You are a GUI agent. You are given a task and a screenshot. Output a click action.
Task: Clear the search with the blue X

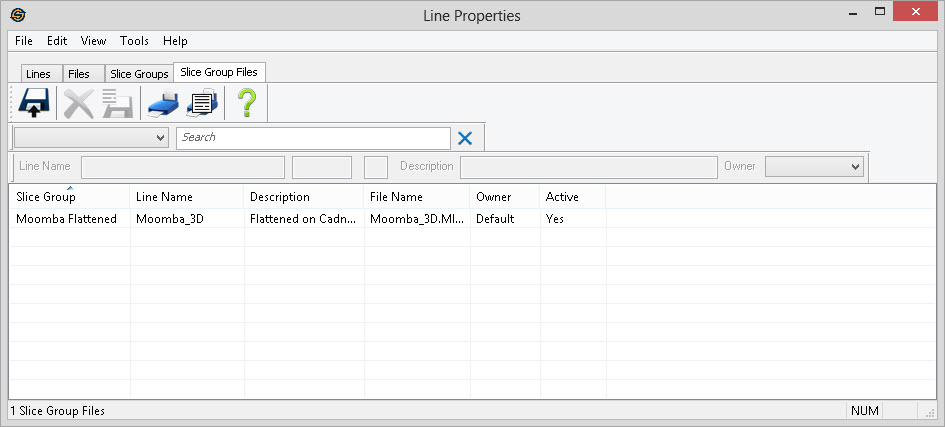pos(465,138)
